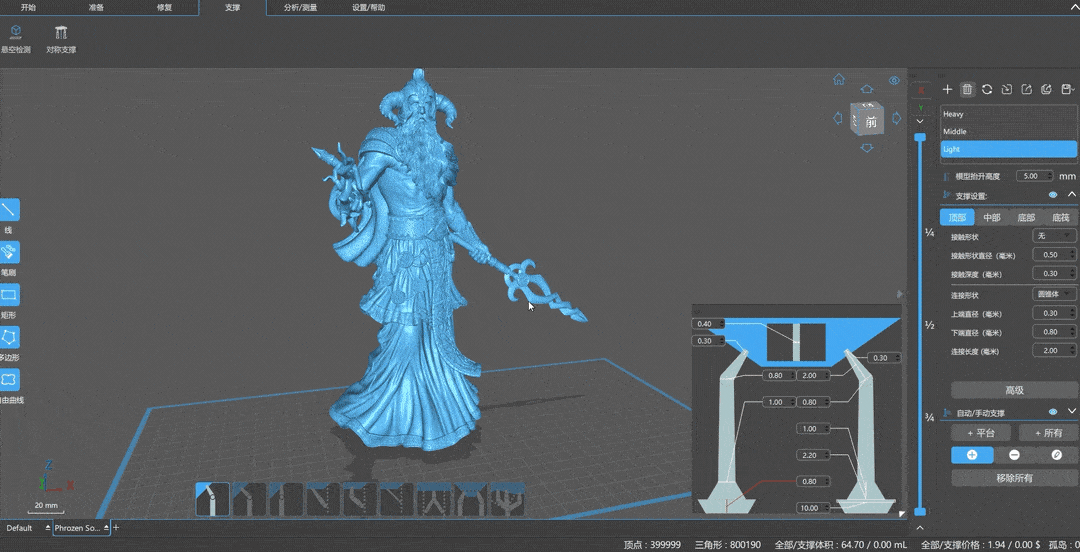1080x552 pixels.
Task: Click the 对称支撑 symmetric support icon
Action: click(x=61, y=34)
